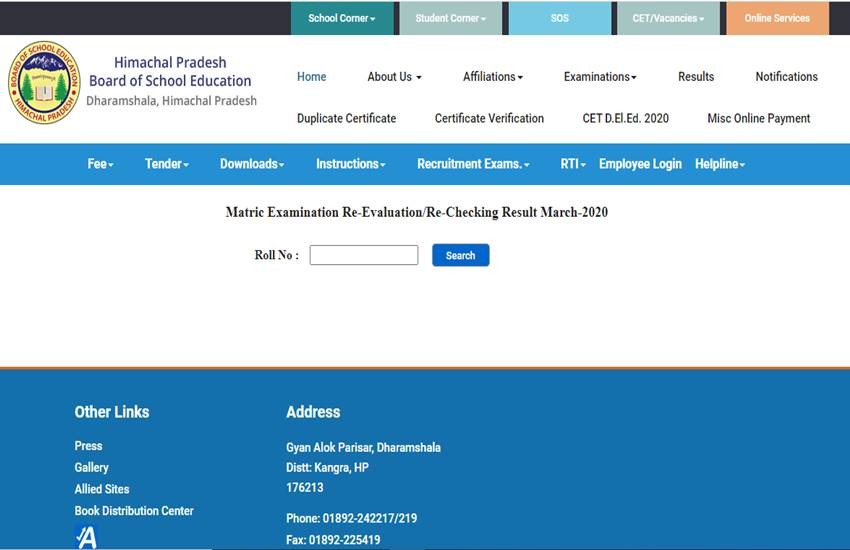This screenshot has height=550, width=850.
Task: Open the Examinations menu
Action: click(600, 77)
